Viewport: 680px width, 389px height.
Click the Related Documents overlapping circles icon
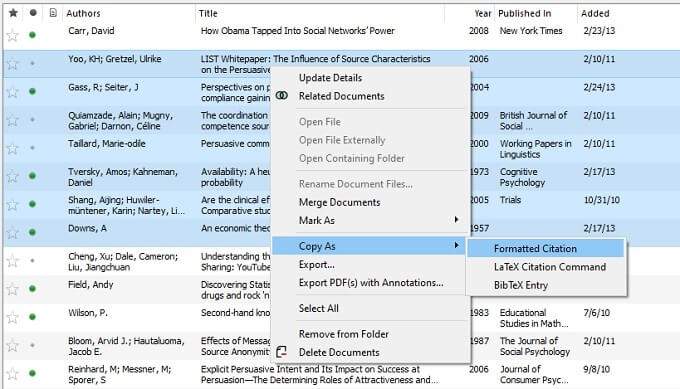click(282, 95)
